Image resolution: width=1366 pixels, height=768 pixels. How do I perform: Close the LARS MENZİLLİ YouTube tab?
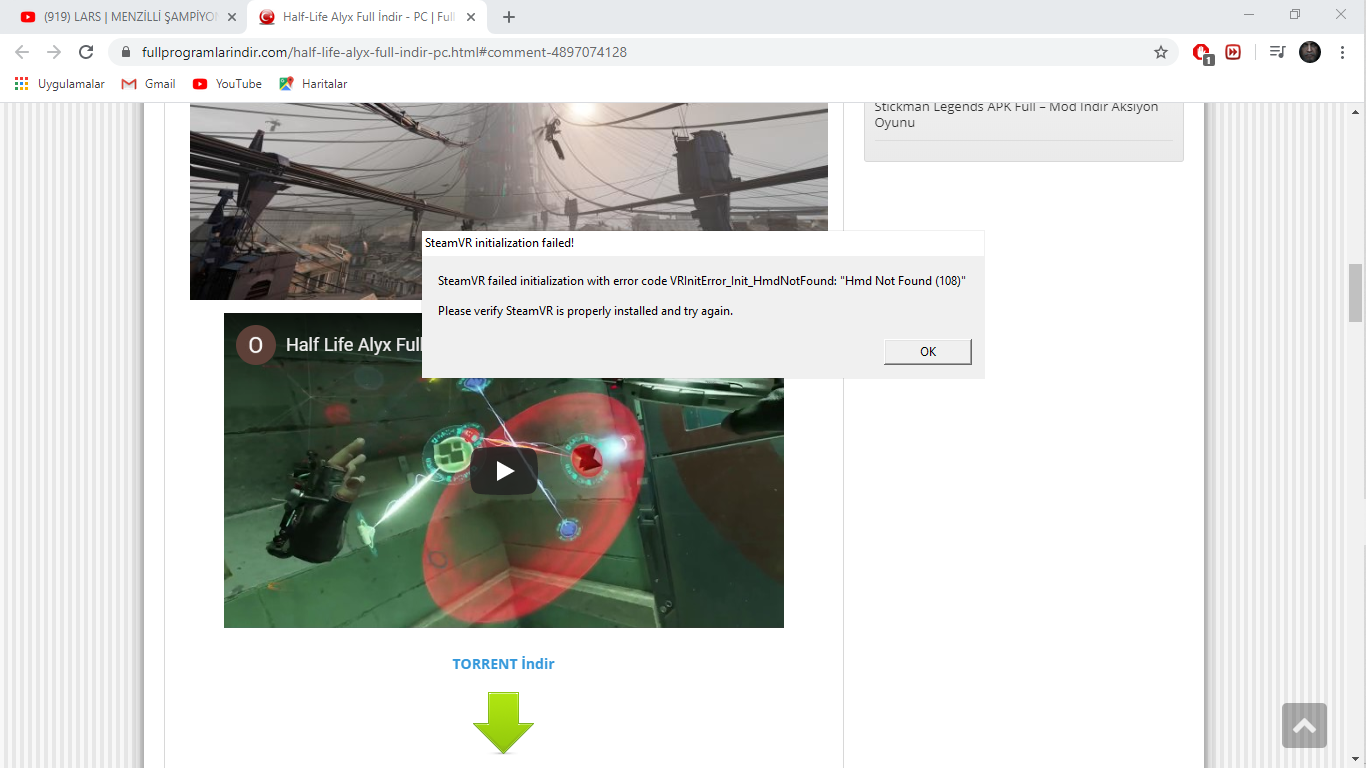click(232, 17)
